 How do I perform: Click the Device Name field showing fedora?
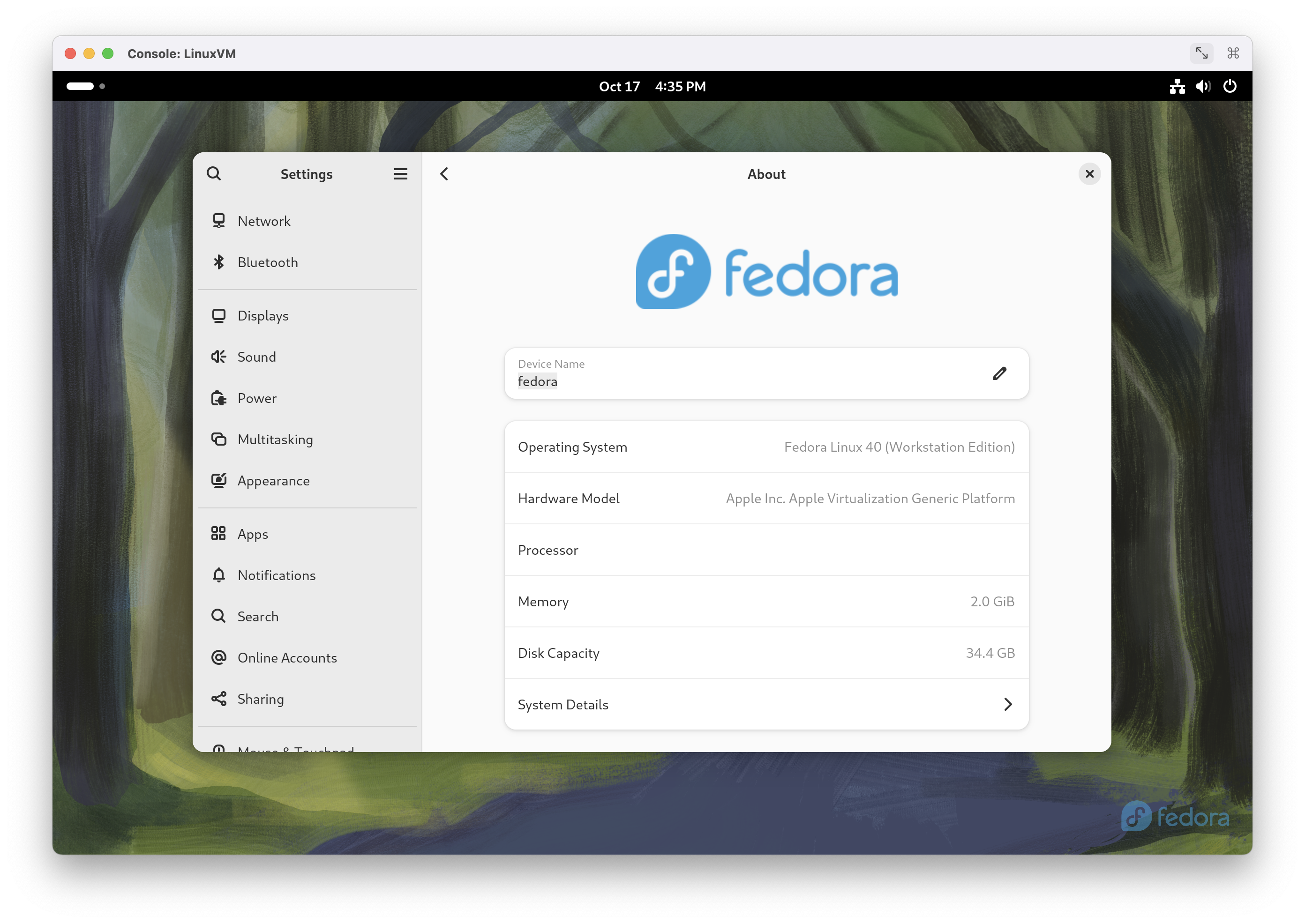(766, 373)
